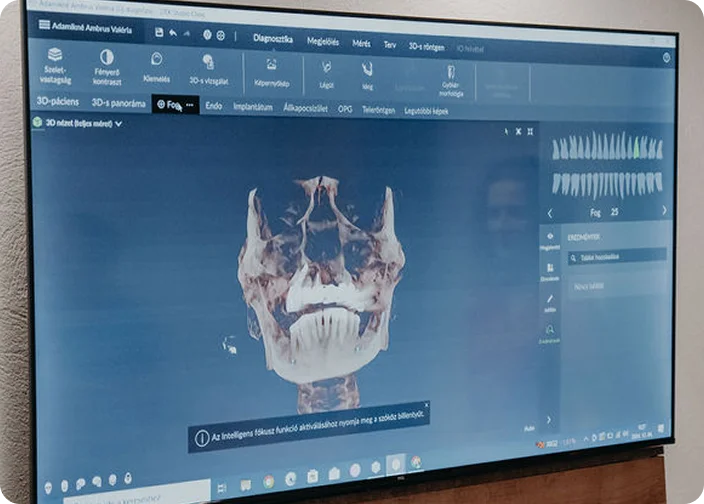
Task: Close the Intelligens fókusz notification banner
Action: pos(426,405)
